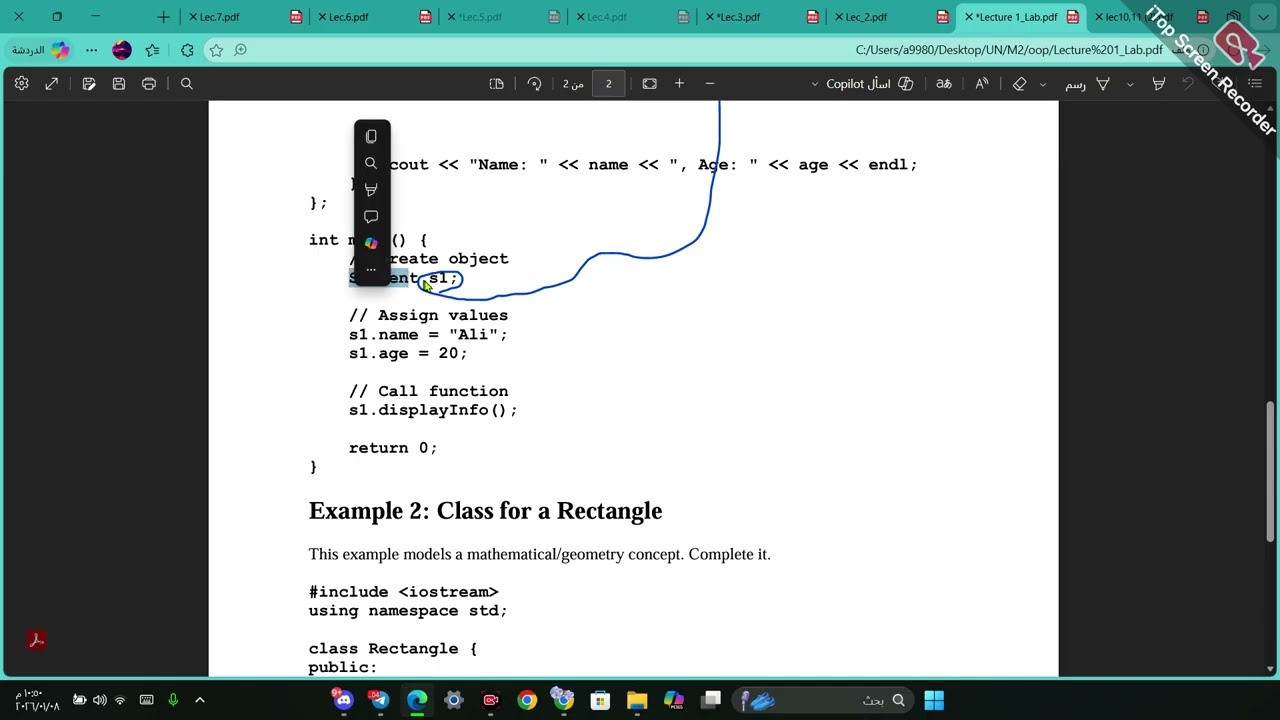The height and width of the screenshot is (720, 1280).
Task: Switch to Lec.6.pdf tab
Action: tap(375, 17)
